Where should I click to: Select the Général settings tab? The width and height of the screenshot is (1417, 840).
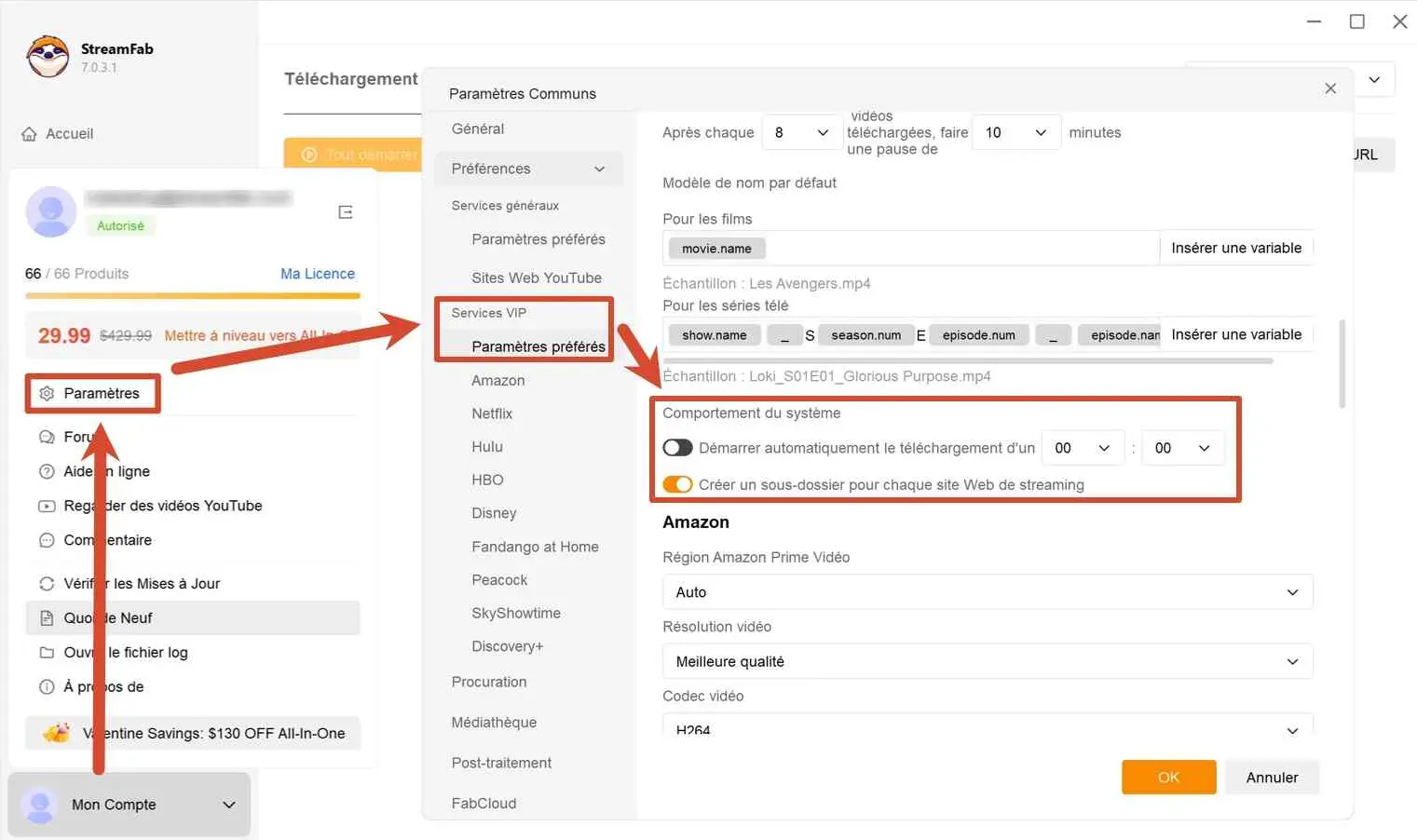pyautogui.click(x=478, y=129)
